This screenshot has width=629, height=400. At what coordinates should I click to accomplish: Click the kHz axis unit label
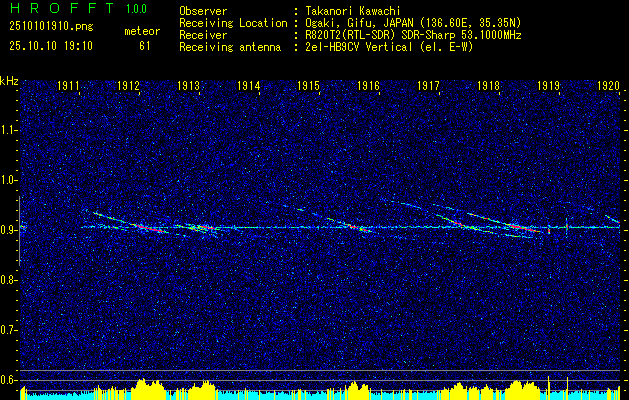point(9,81)
